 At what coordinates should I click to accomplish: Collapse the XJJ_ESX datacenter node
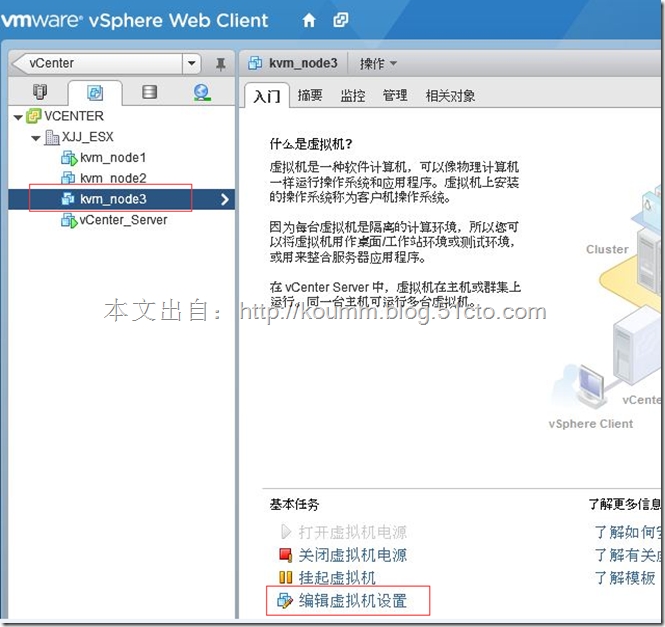tap(36, 138)
